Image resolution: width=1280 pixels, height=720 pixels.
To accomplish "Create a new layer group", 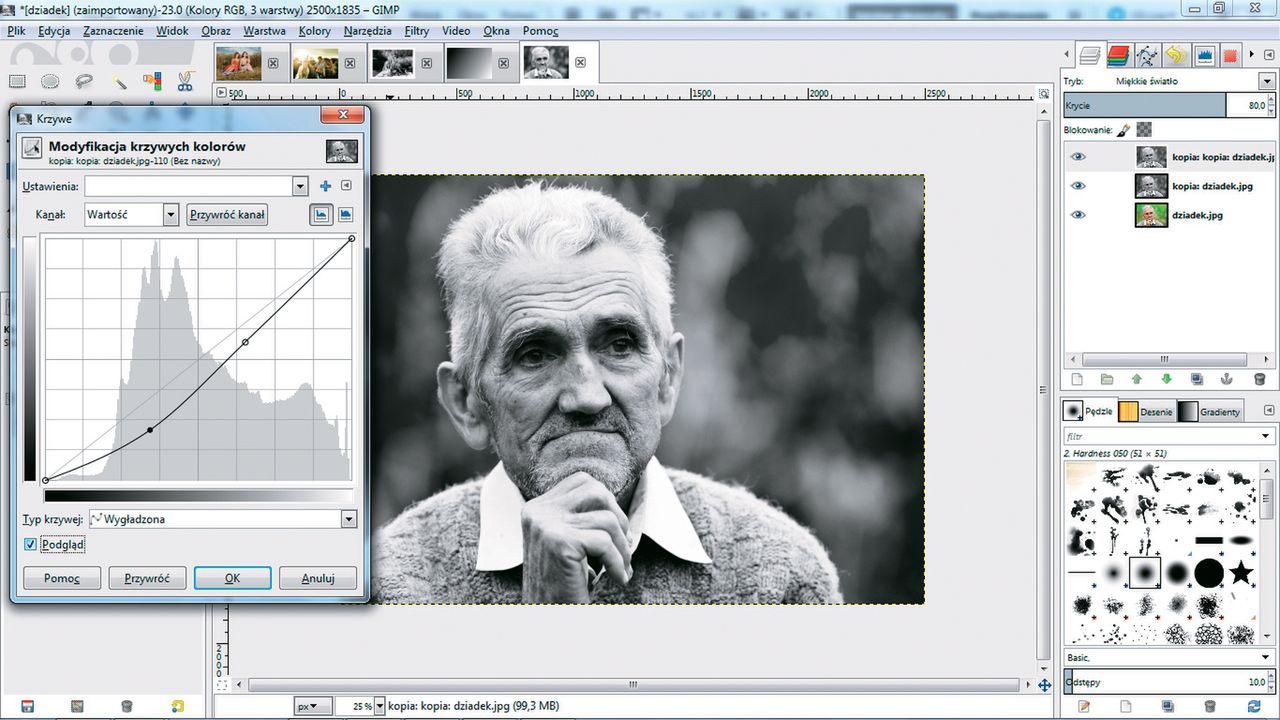I will pyautogui.click(x=1107, y=379).
